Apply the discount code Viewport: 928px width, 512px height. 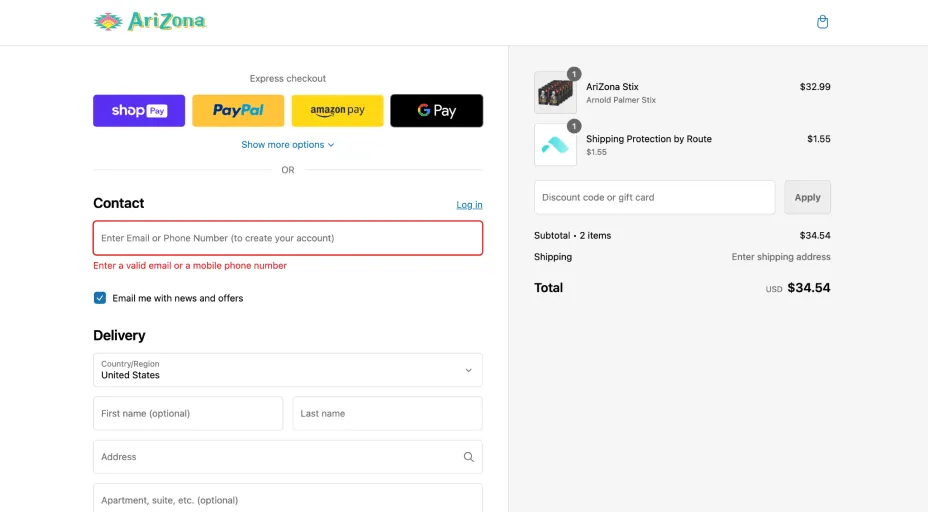click(807, 197)
